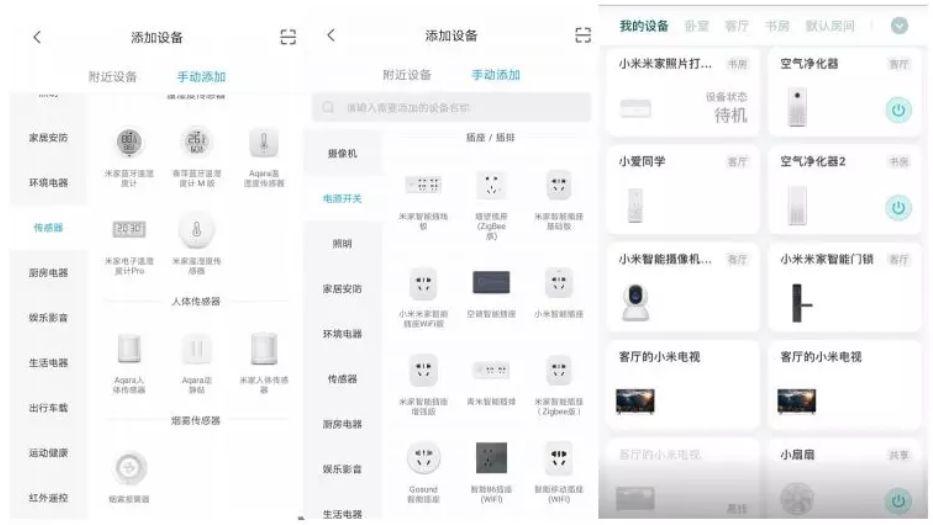Choose 墙壁插座 (ZigBee版) wall socket
Screen dimensions: 933x525
click(x=491, y=185)
